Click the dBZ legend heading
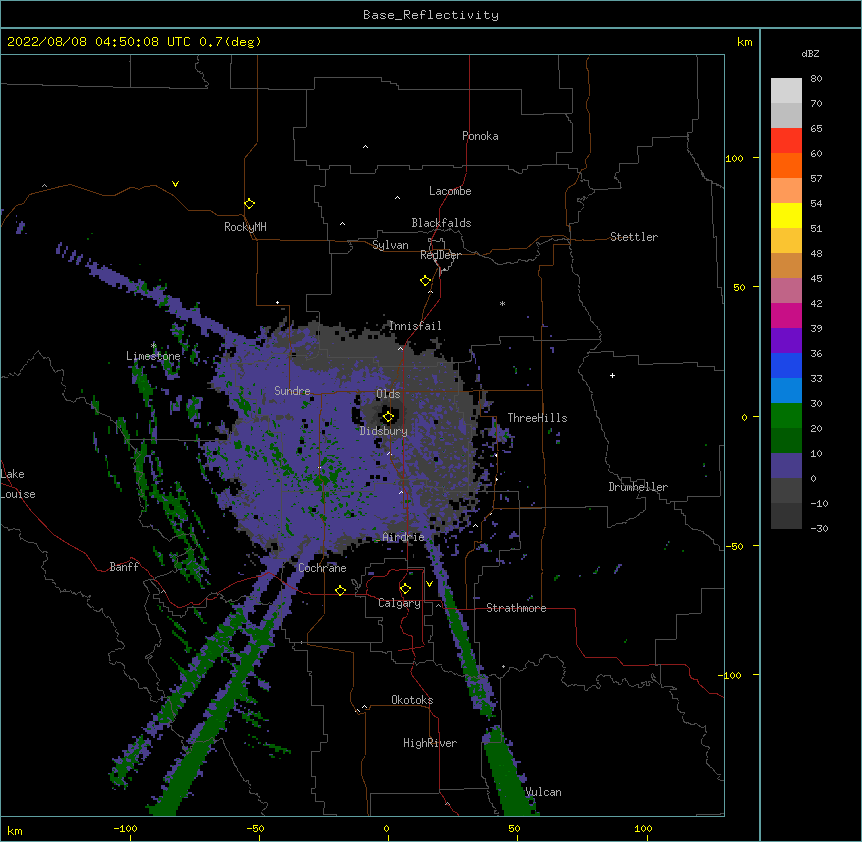 pos(810,53)
